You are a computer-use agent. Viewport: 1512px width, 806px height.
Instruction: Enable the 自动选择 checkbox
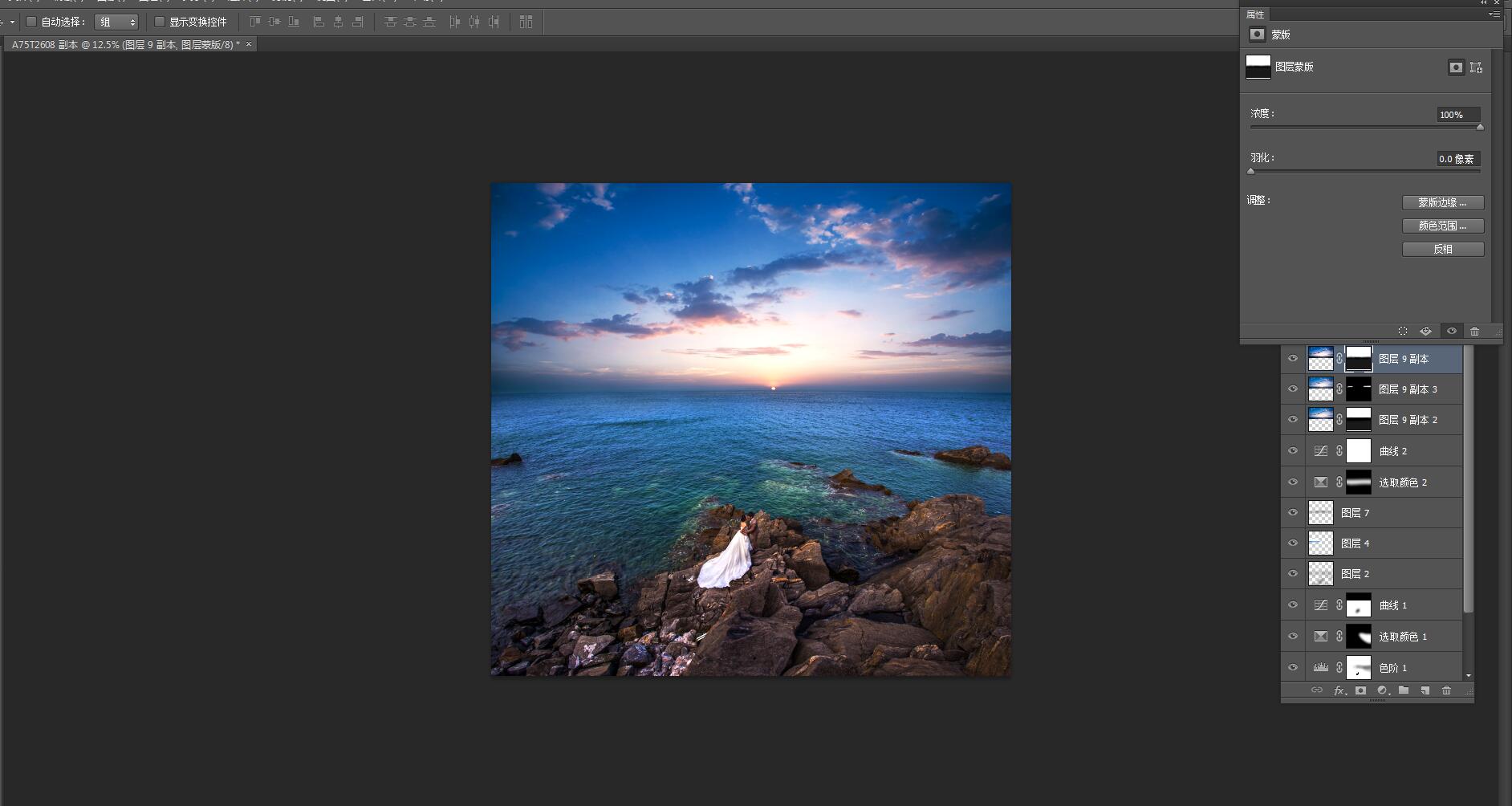pos(31,22)
